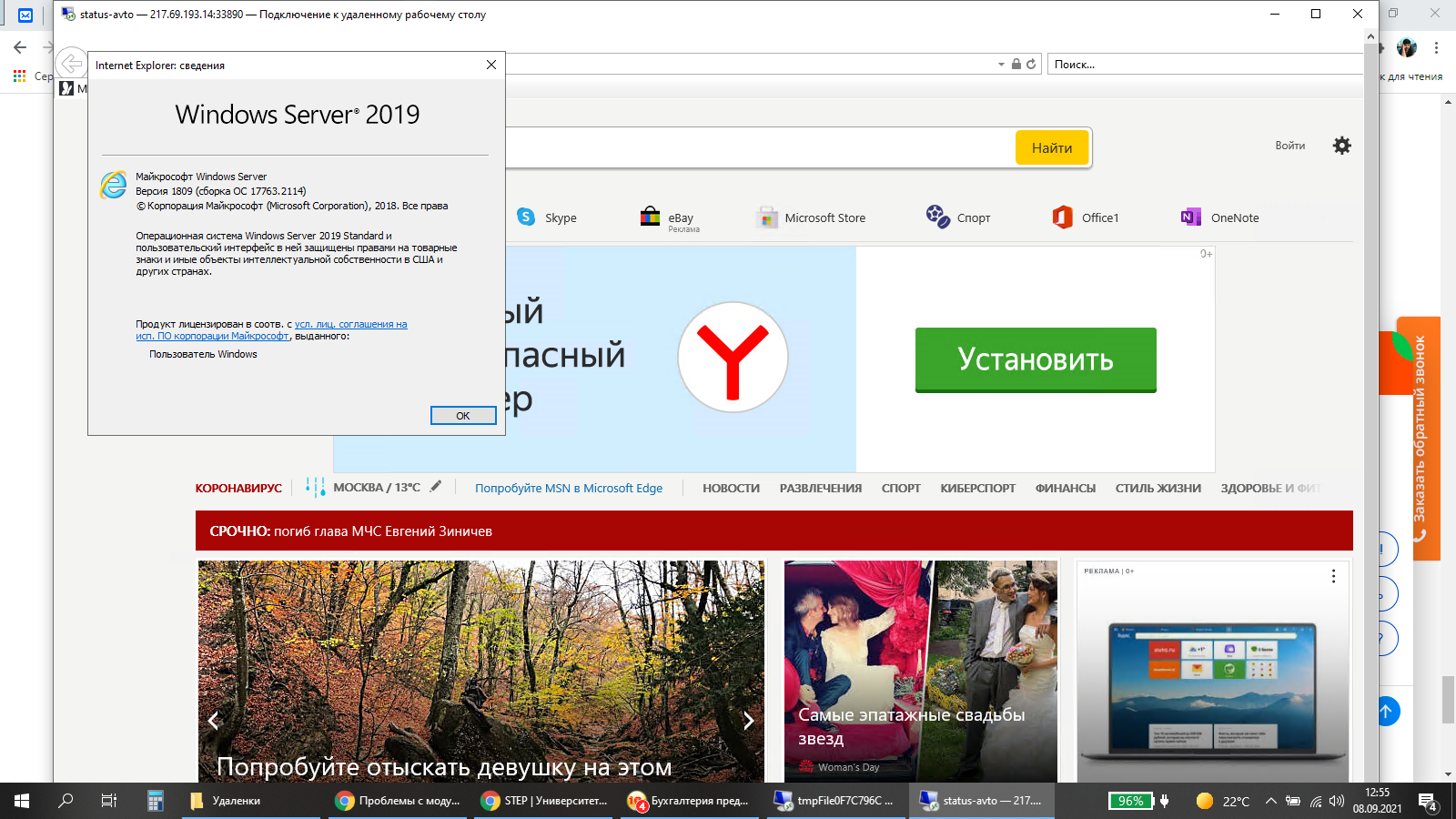
Task: Click the 96% battery indicator
Action: tap(1131, 801)
